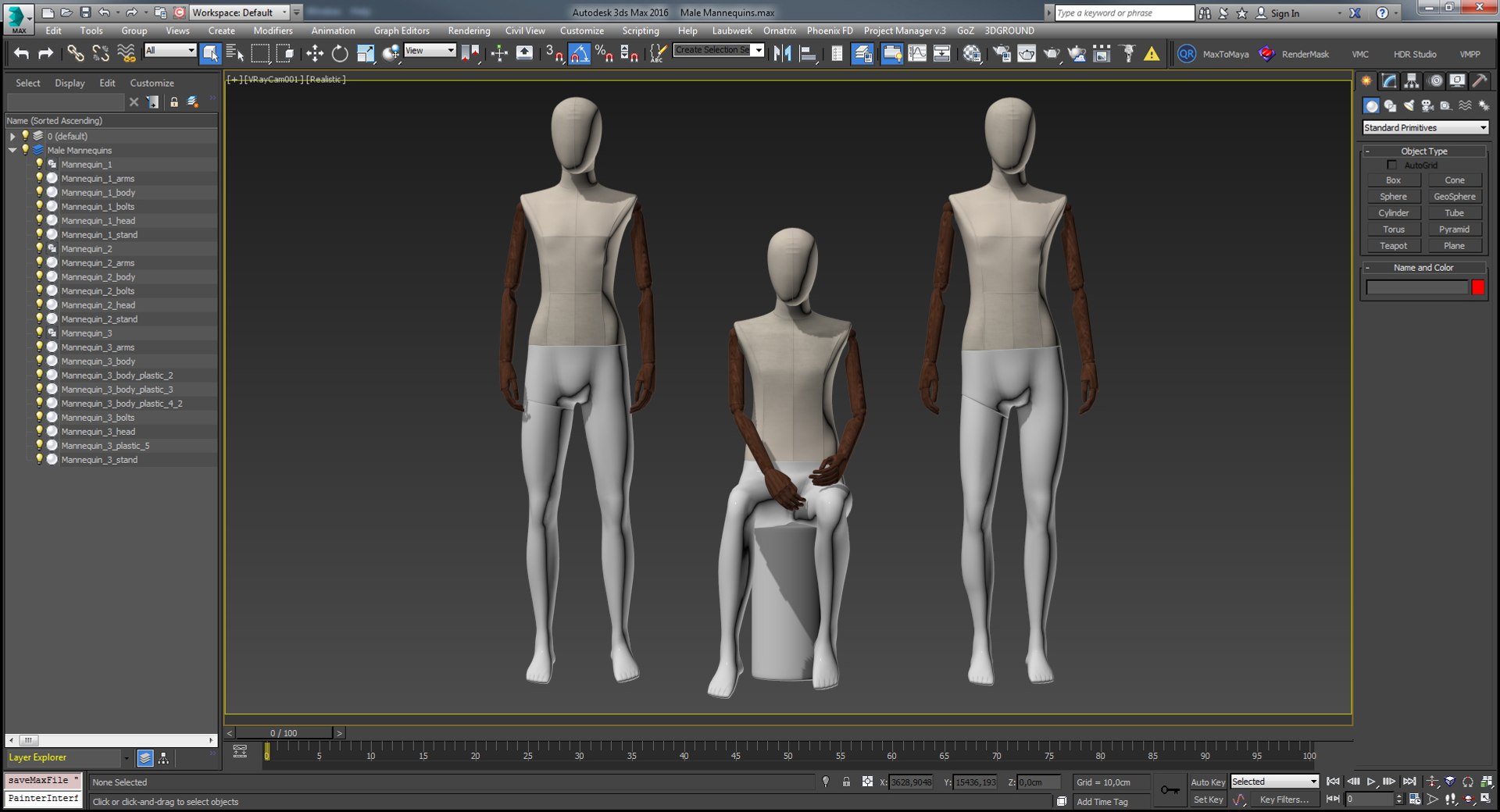1500x812 pixels.
Task: Select the Lights create category icon
Action: tap(1409, 105)
